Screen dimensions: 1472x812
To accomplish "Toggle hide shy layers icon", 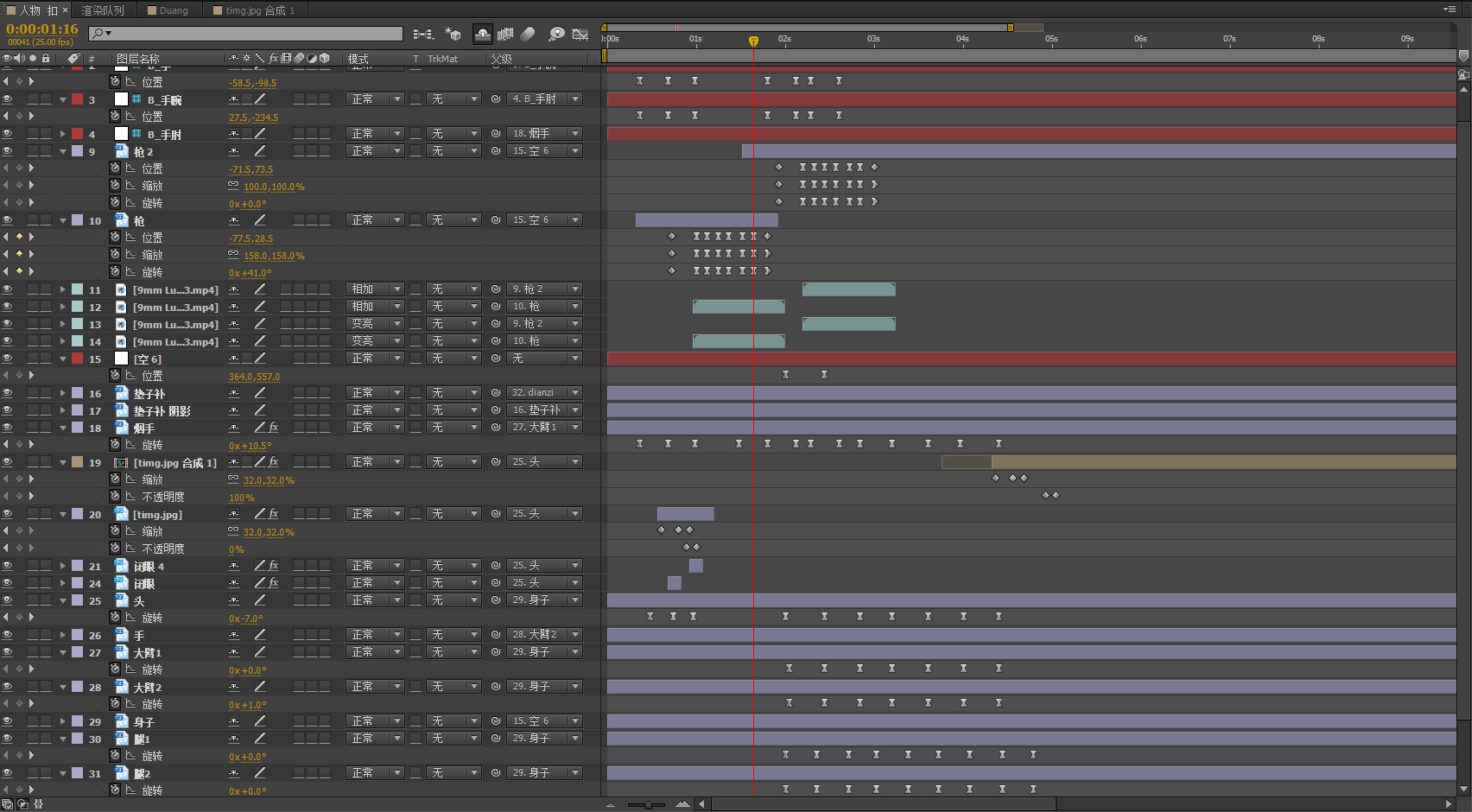I will tap(482, 34).
